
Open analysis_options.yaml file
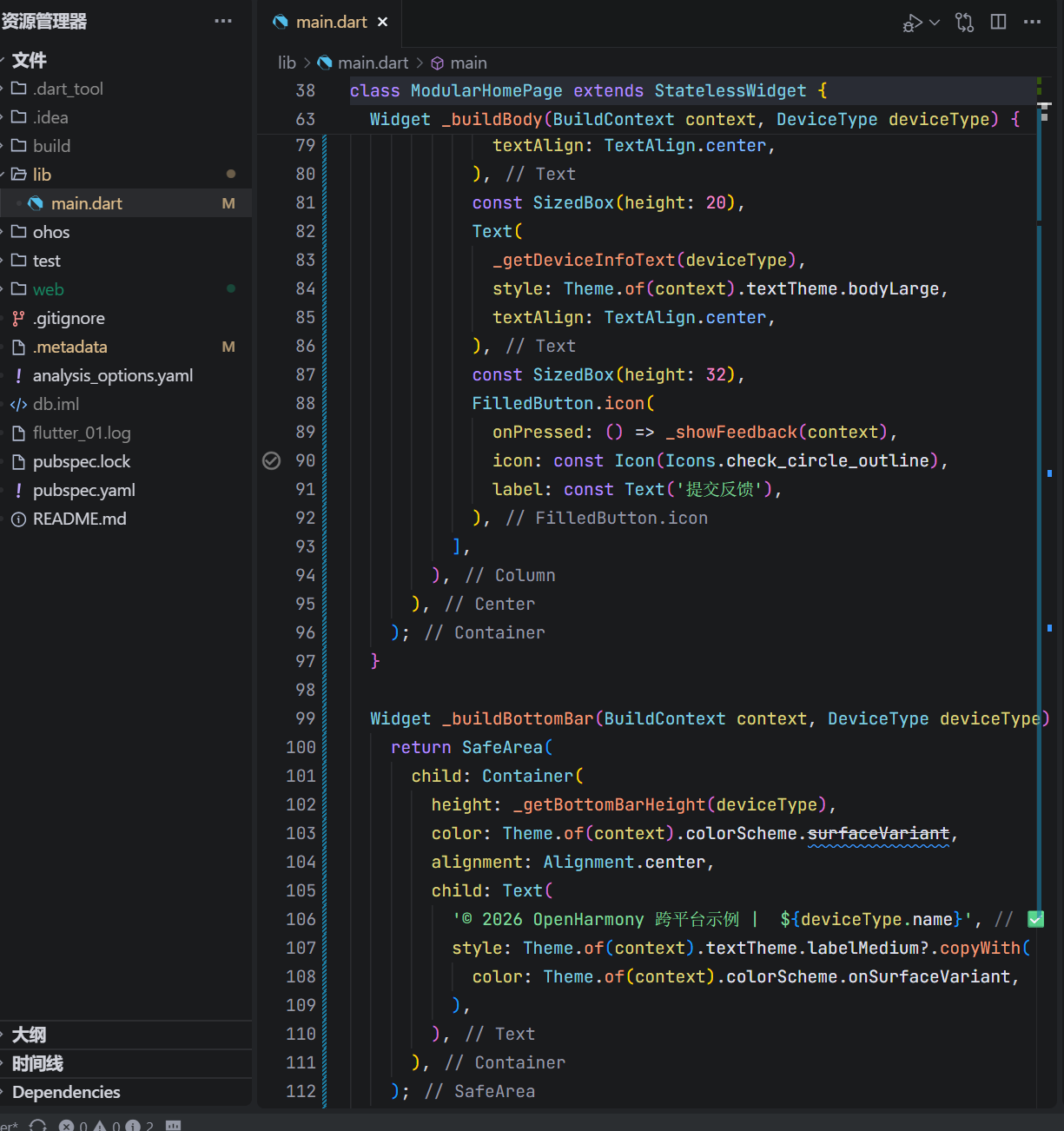[x=126, y=375]
